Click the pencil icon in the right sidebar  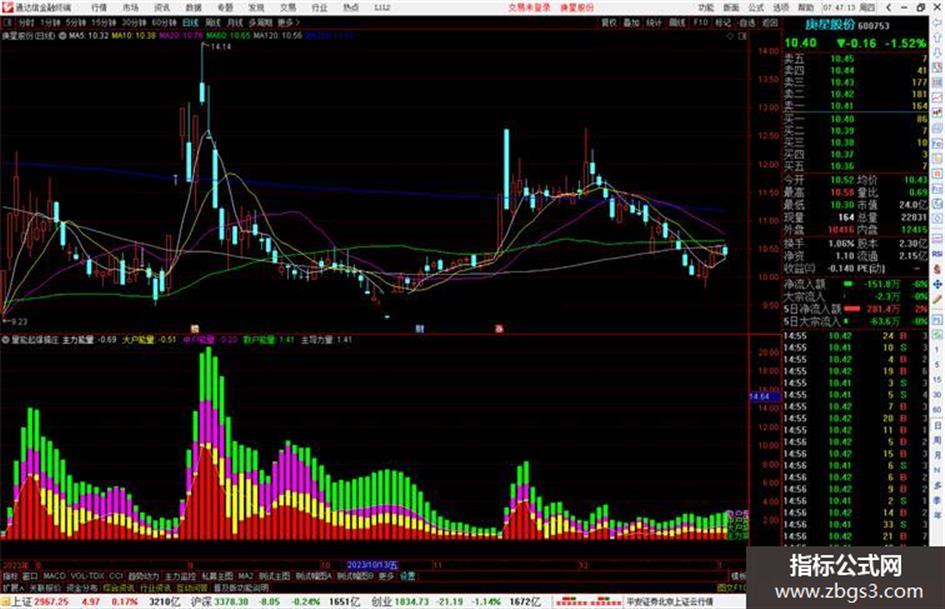[x=937, y=300]
